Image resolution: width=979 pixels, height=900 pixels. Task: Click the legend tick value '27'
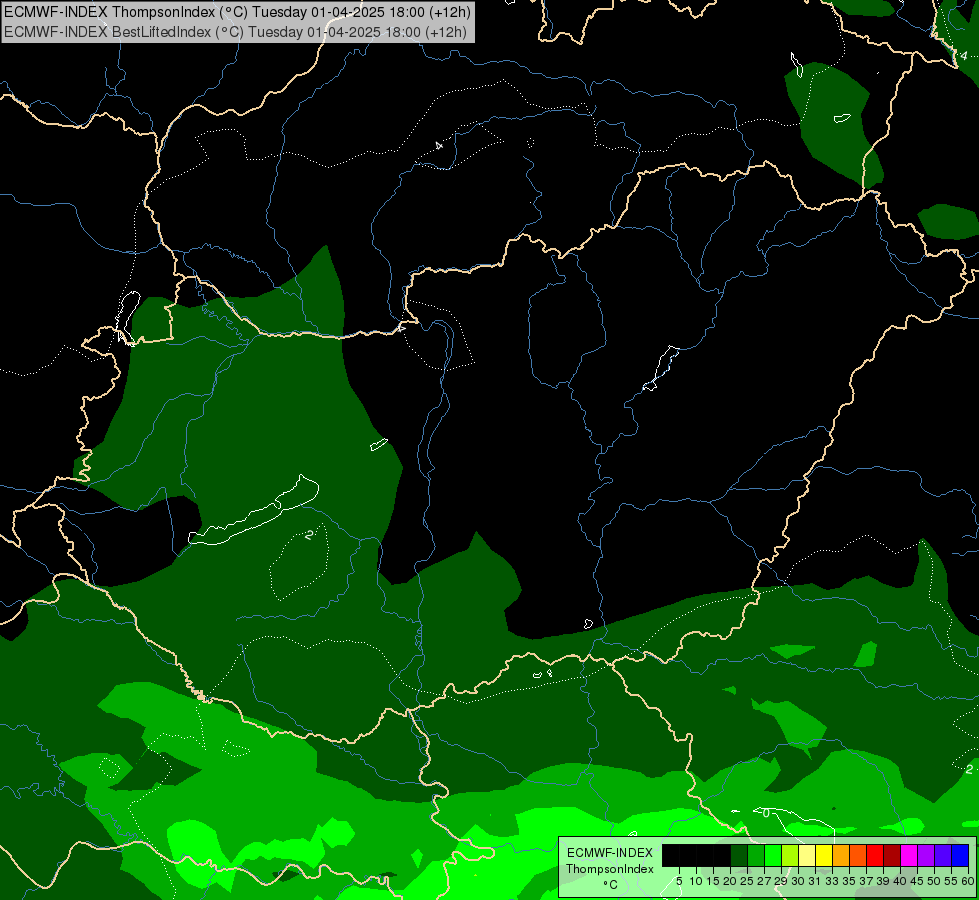click(764, 881)
